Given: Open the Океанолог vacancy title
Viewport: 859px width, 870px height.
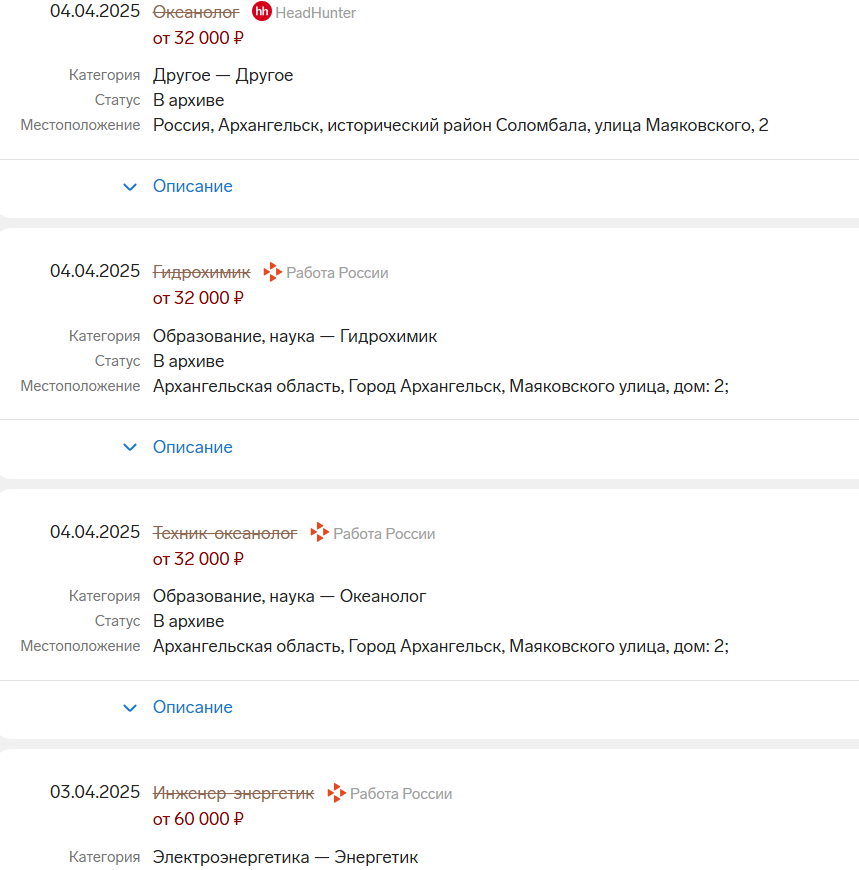Looking at the screenshot, I should 196,12.
